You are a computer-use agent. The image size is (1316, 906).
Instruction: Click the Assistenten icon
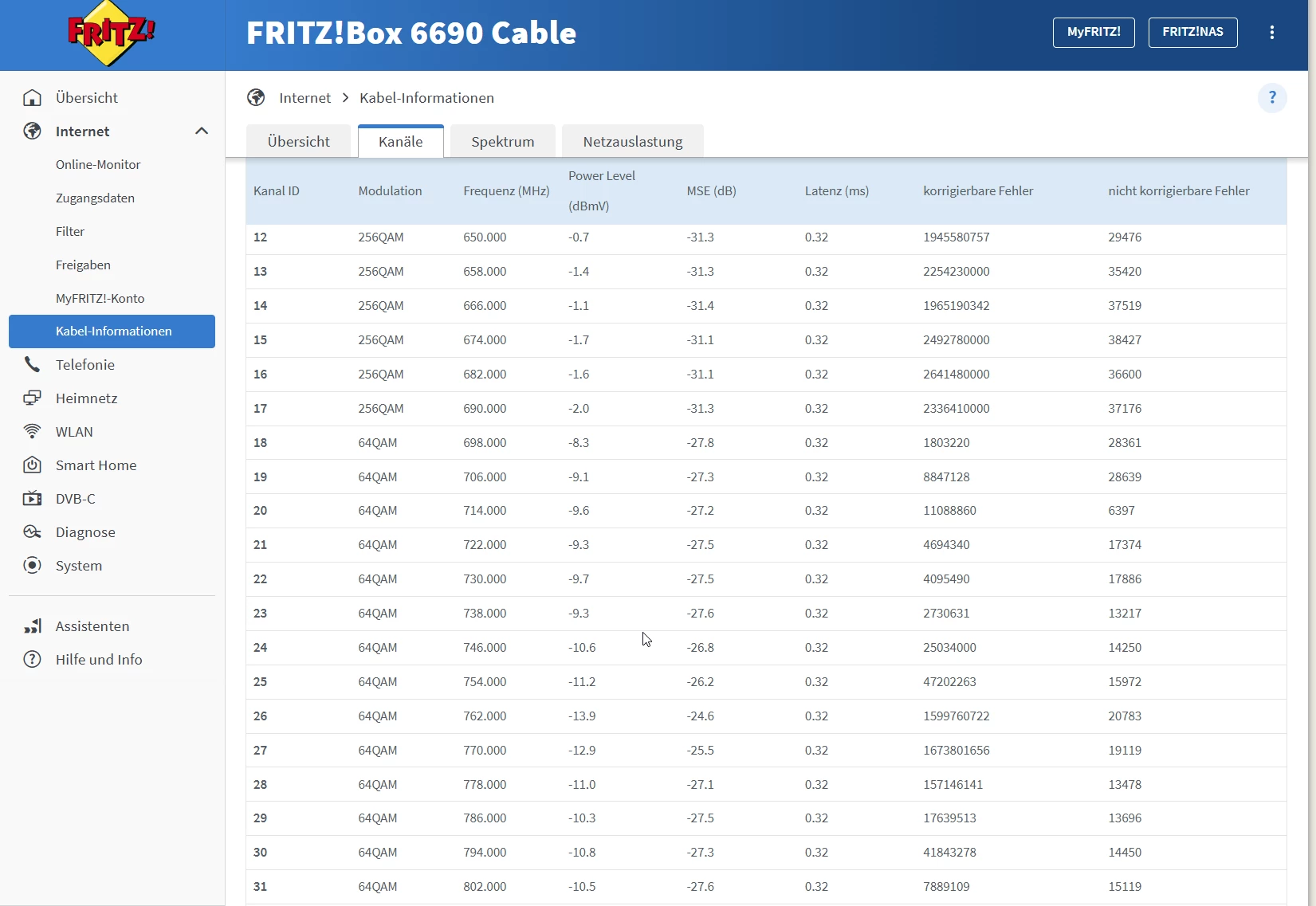[32, 626]
